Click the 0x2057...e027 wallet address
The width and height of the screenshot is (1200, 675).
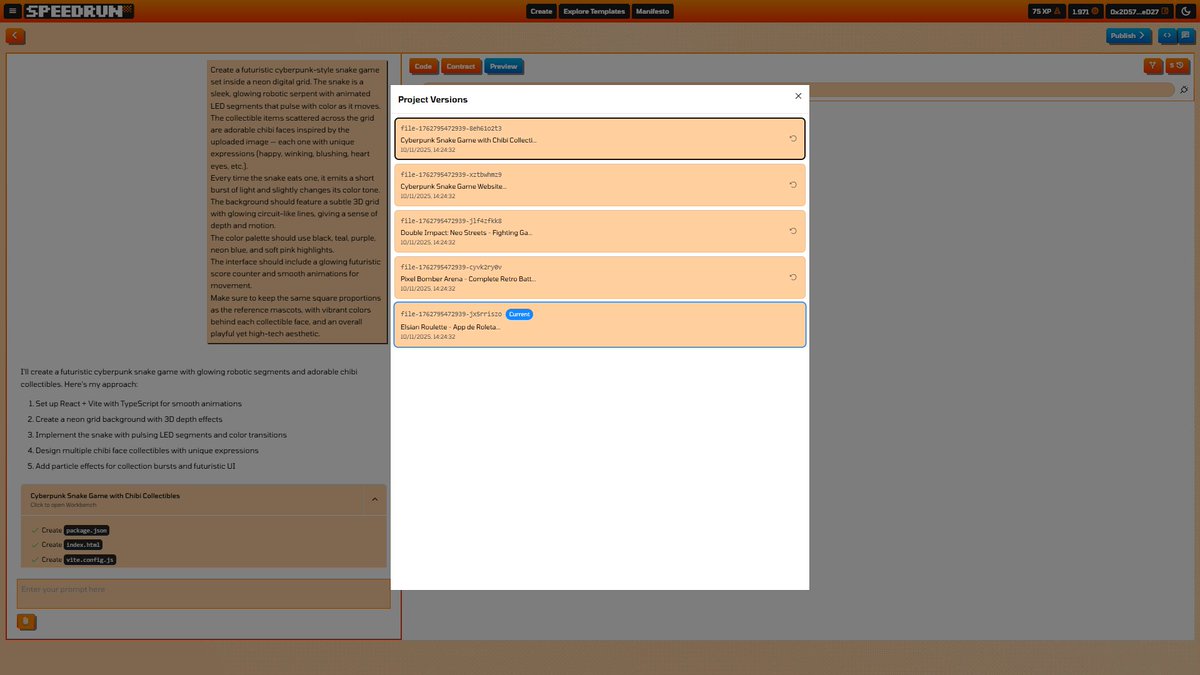pyautogui.click(x=1138, y=11)
